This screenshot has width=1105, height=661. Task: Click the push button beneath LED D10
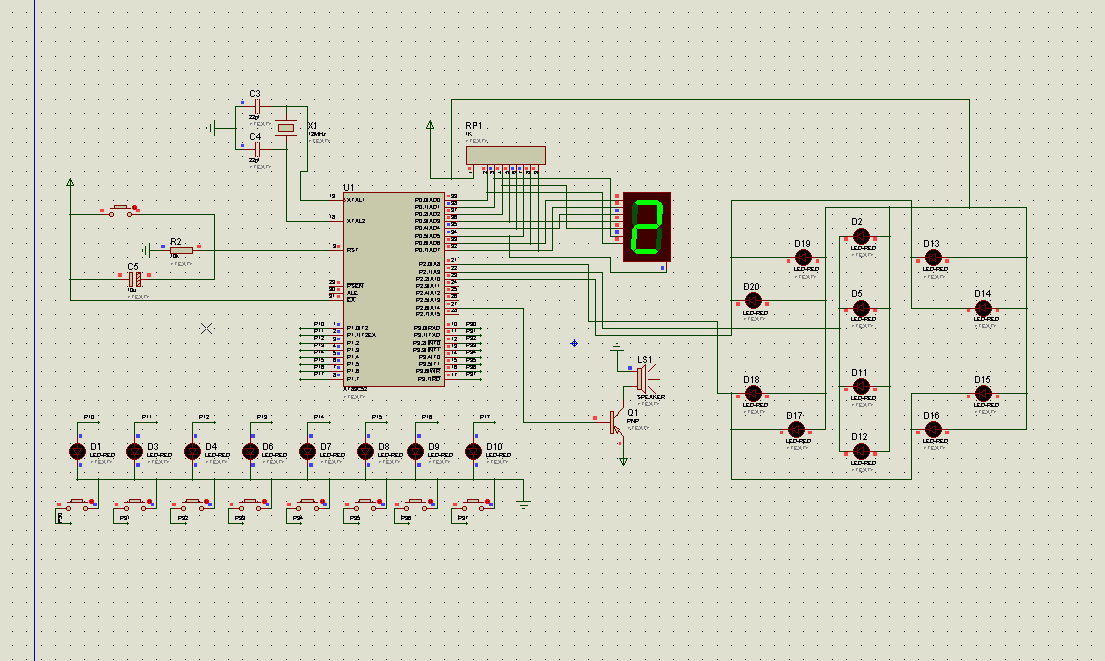pos(473,503)
